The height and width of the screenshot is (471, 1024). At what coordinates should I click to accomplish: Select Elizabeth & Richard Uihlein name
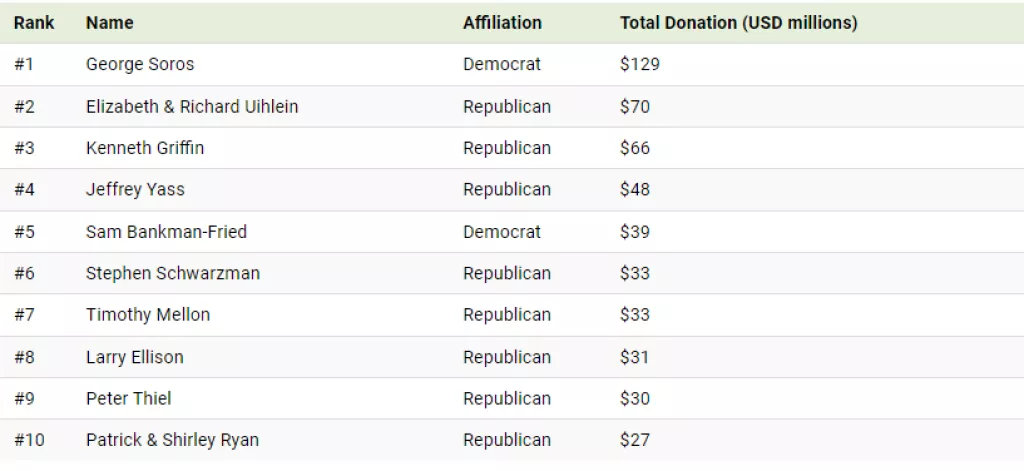click(192, 106)
